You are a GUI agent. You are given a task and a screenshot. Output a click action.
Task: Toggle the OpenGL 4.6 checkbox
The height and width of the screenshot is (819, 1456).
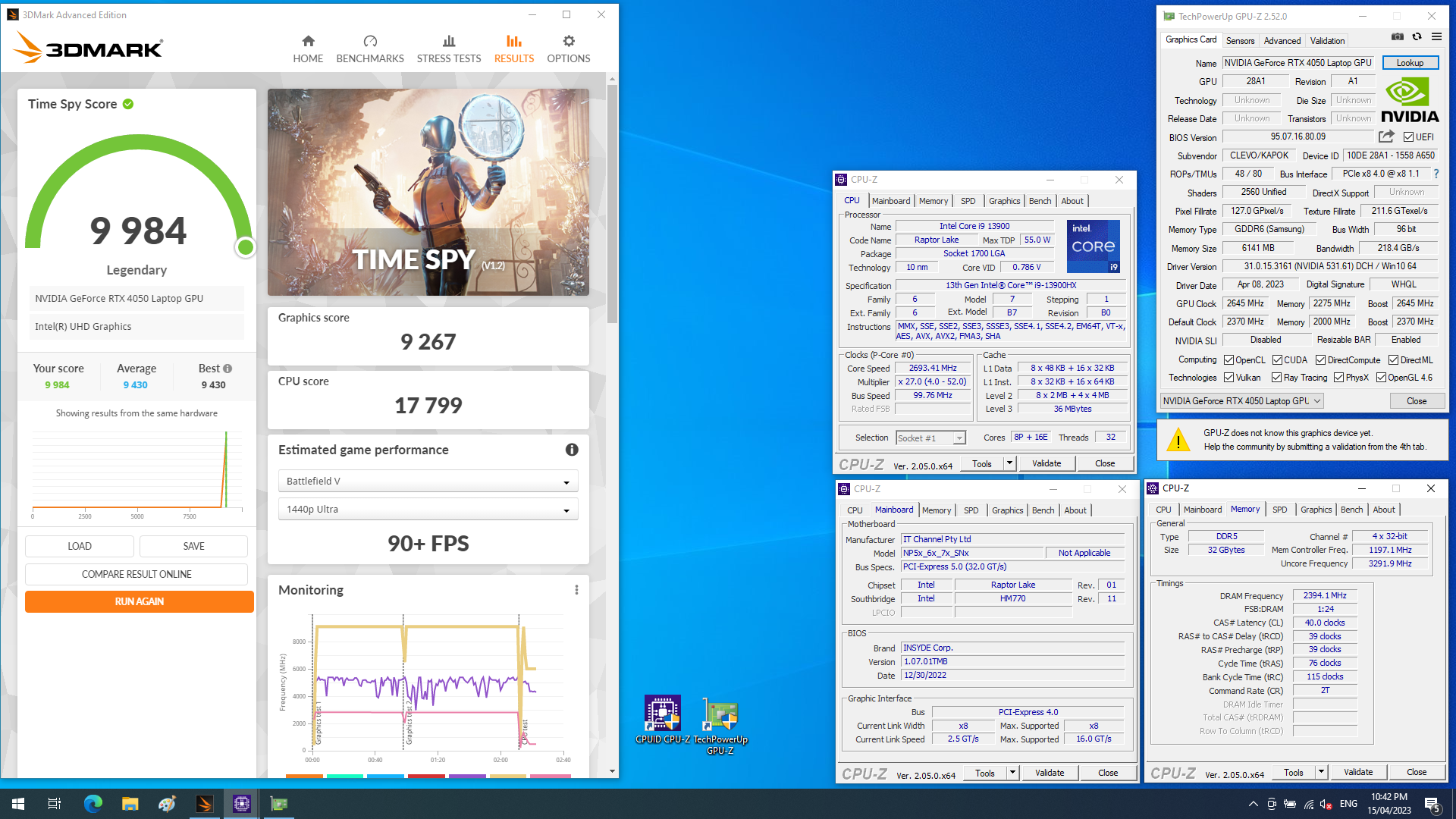coord(1381,378)
